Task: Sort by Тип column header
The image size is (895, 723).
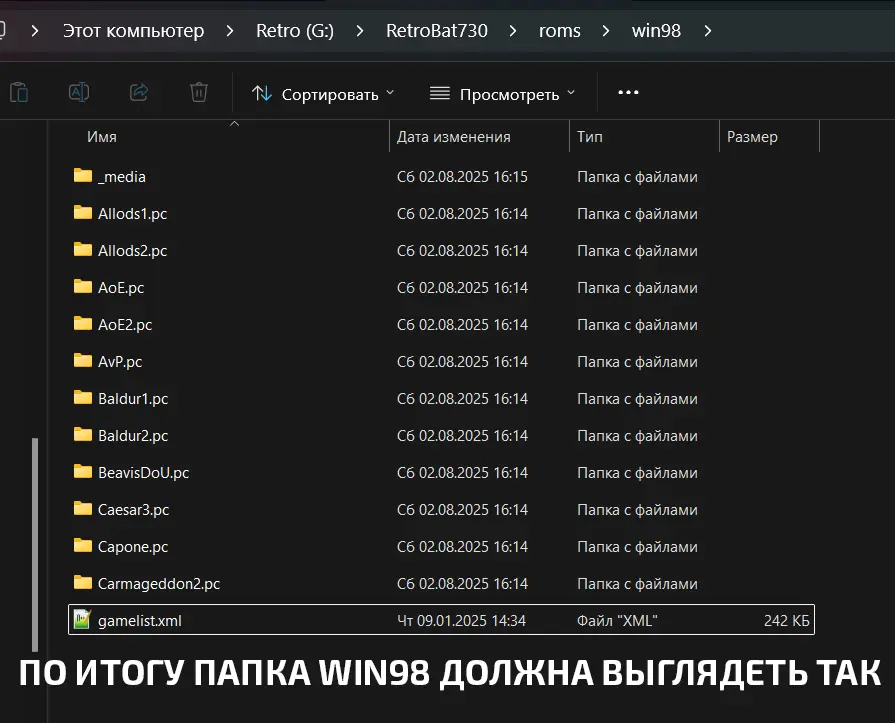Action: 589,136
